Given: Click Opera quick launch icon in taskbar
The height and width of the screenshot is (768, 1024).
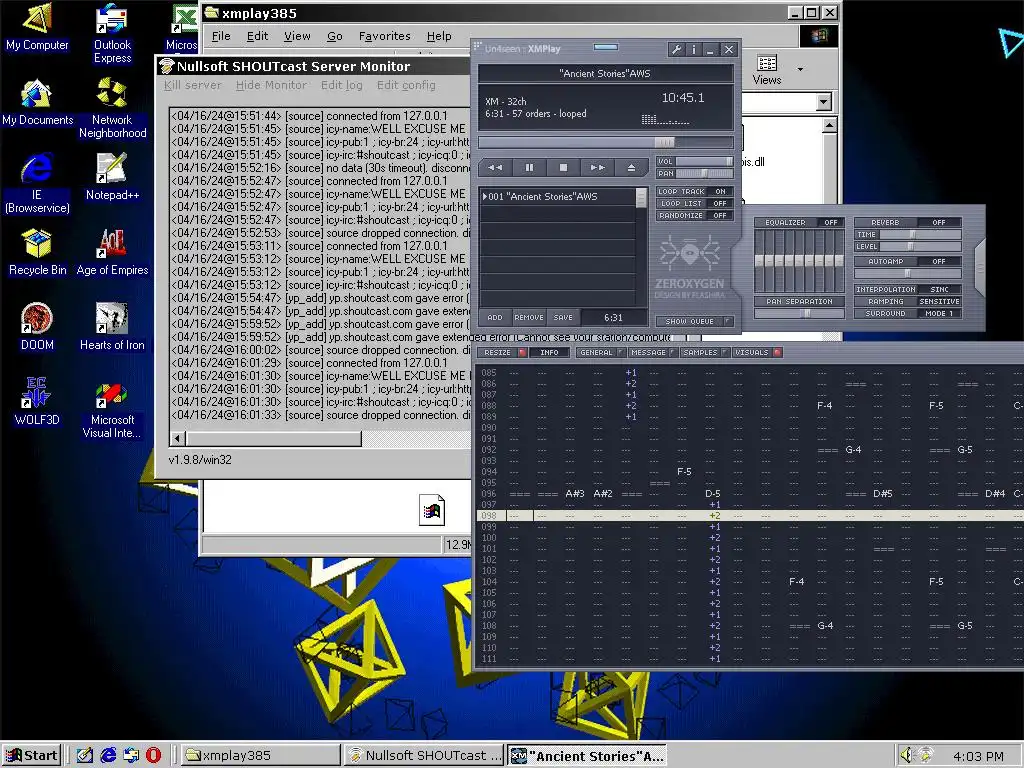Looking at the screenshot, I should (153, 755).
